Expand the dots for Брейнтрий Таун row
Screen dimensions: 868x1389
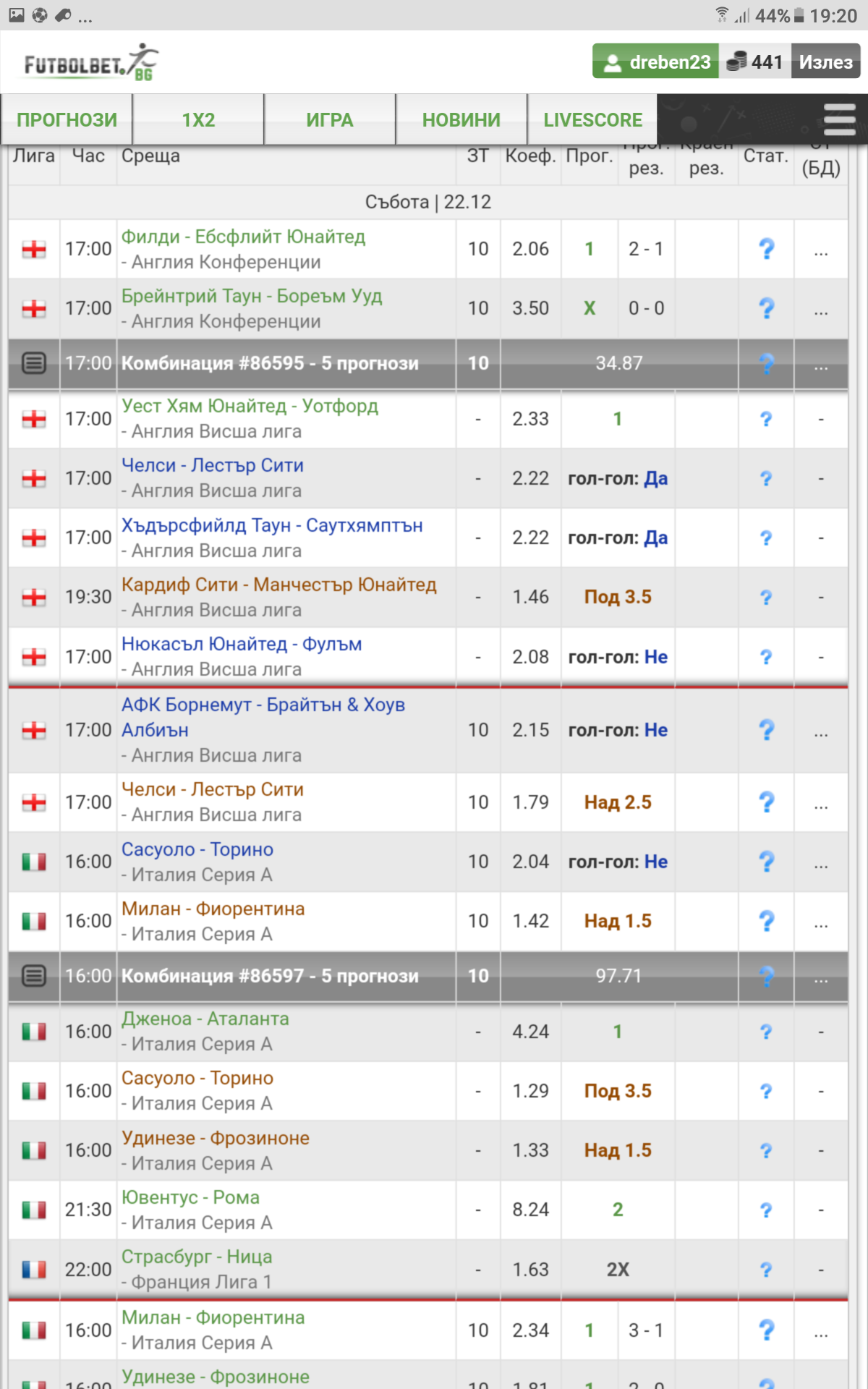point(820,309)
